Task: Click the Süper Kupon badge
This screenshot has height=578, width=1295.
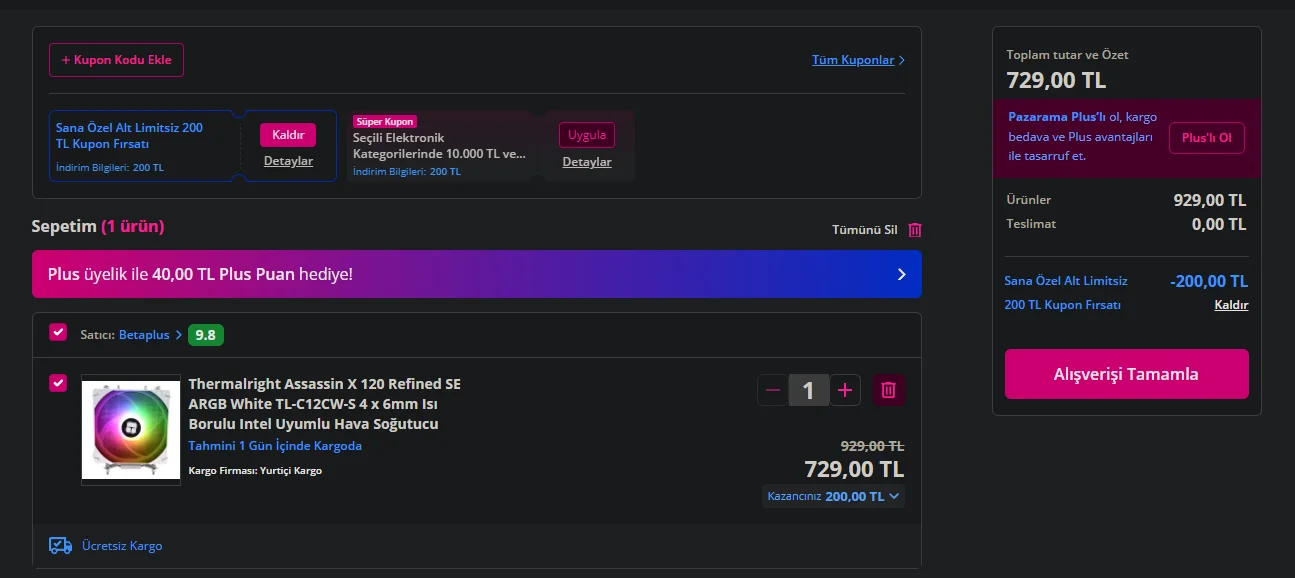Action: (x=385, y=121)
